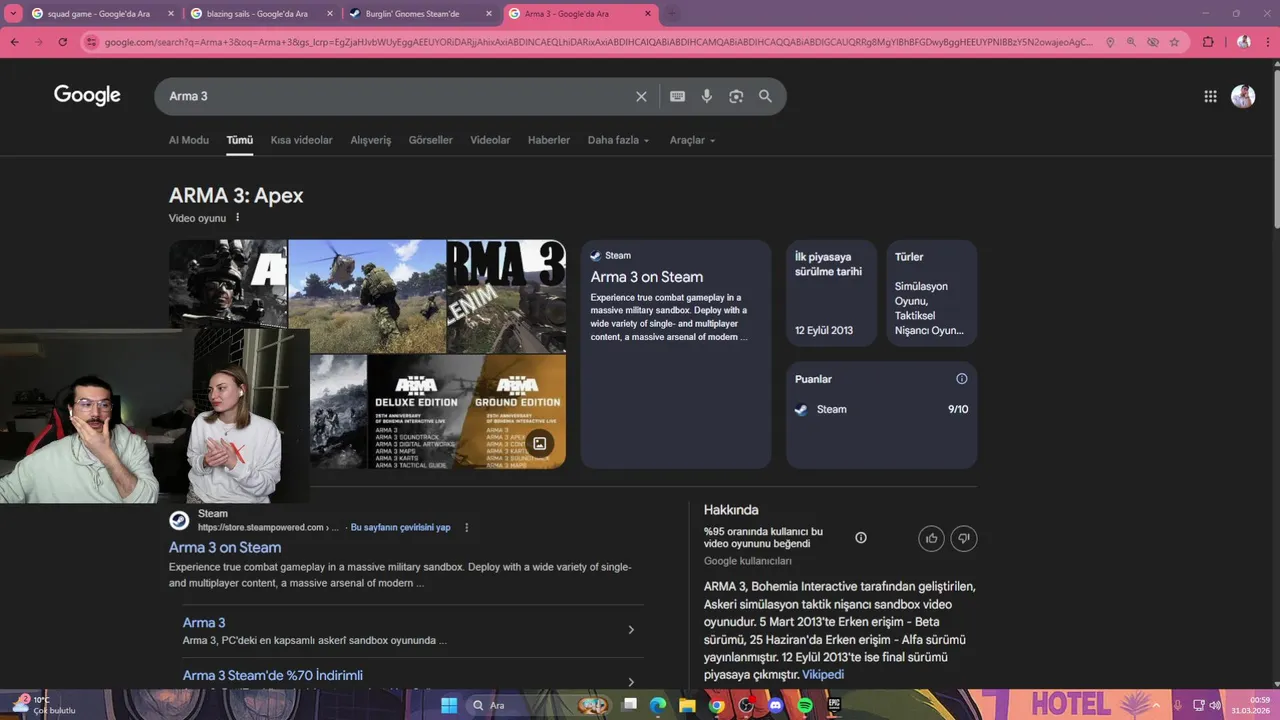The width and height of the screenshot is (1280, 720).
Task: Open the image gallery icon on thumbnails
Action: pyautogui.click(x=540, y=443)
